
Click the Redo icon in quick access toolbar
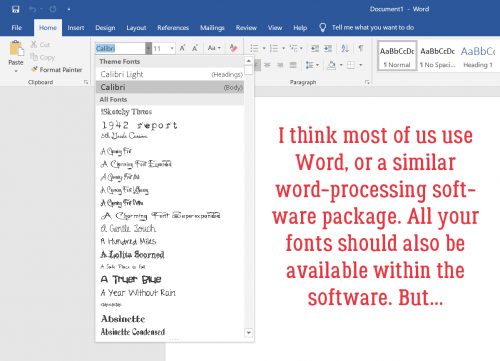tap(53, 9)
